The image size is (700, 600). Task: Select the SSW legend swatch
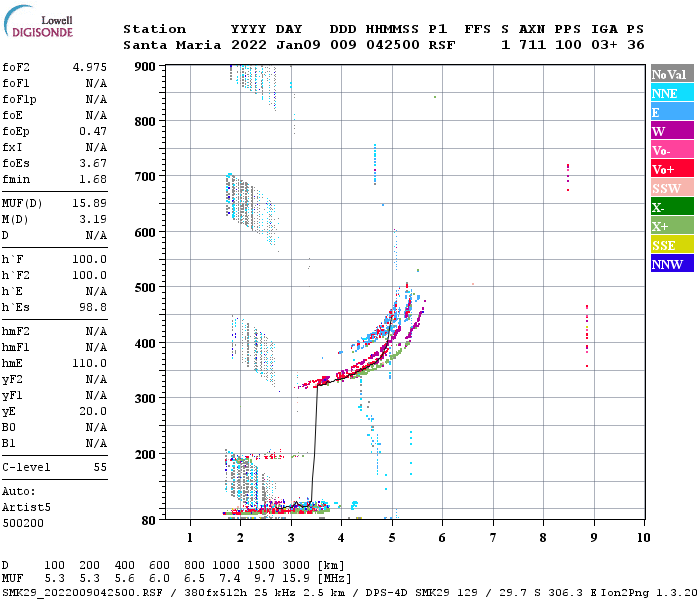[672, 188]
